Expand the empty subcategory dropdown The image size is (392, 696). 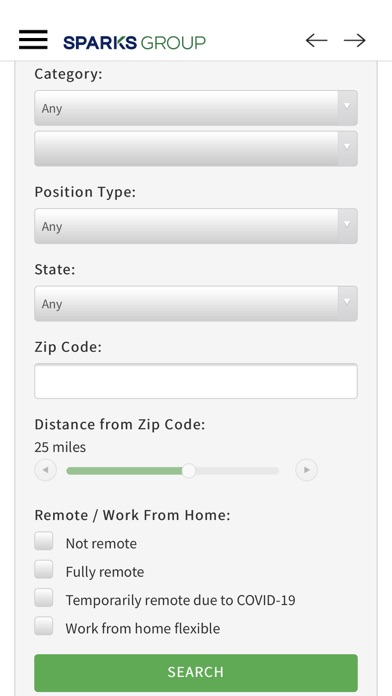196,149
